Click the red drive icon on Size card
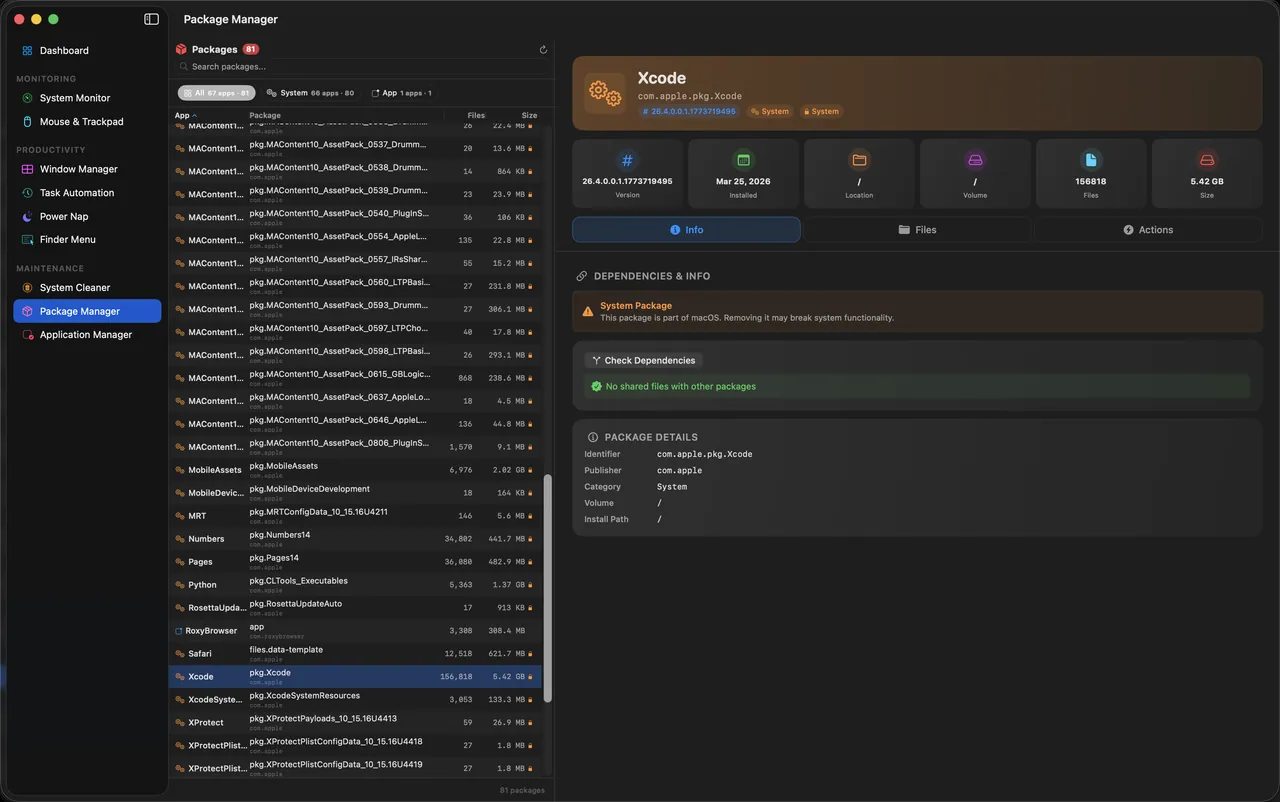1280x802 pixels. pyautogui.click(x=1207, y=160)
